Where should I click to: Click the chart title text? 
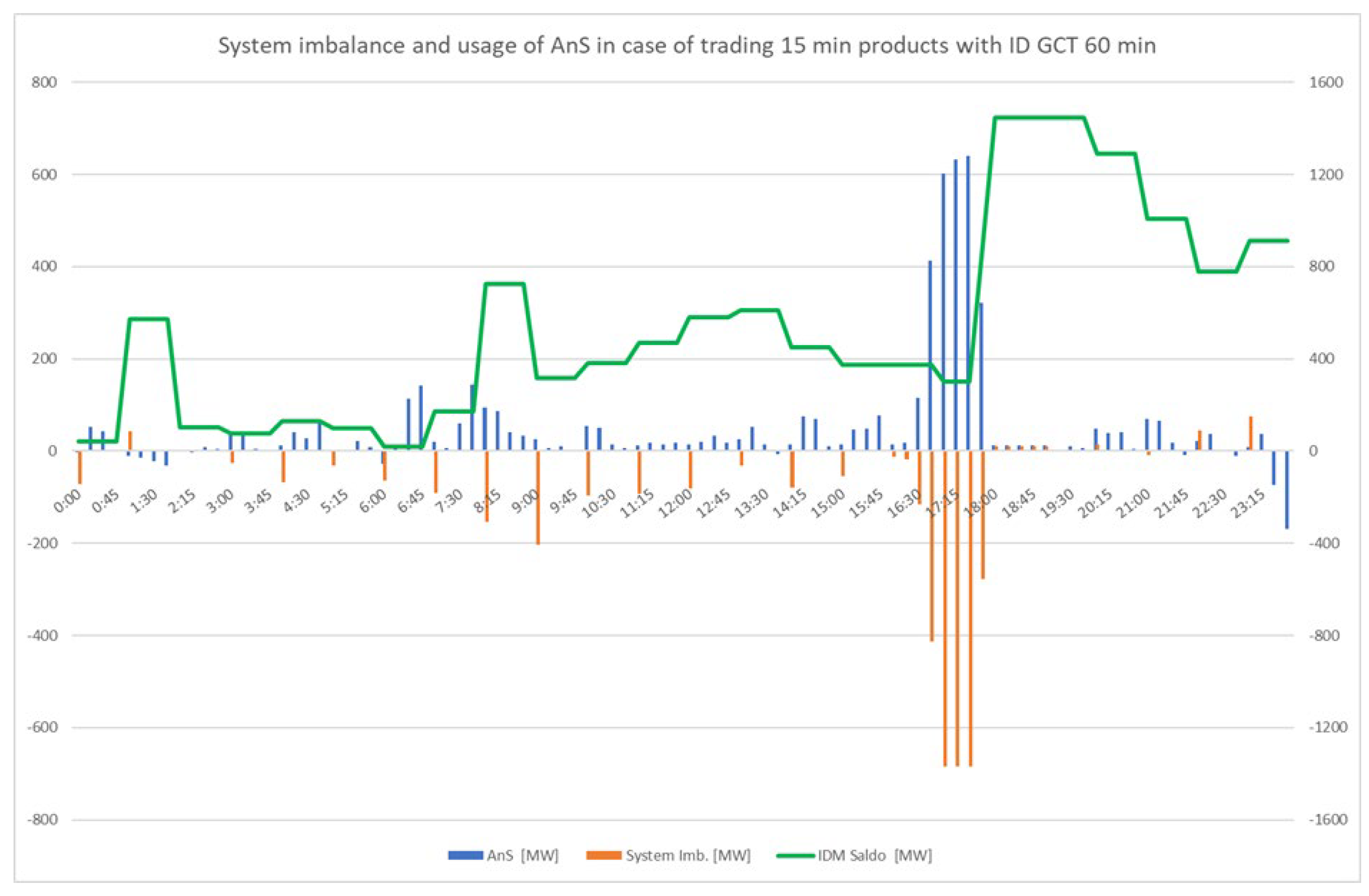click(x=687, y=45)
